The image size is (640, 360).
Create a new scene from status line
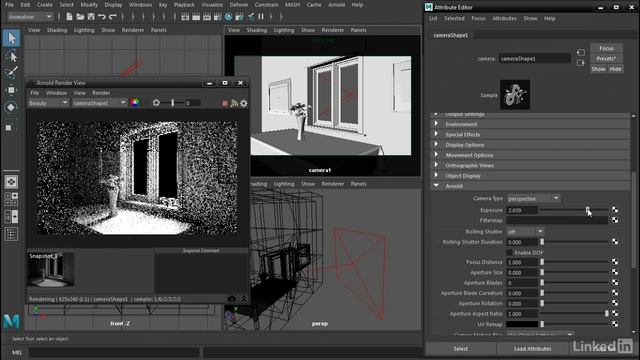[x=69, y=17]
